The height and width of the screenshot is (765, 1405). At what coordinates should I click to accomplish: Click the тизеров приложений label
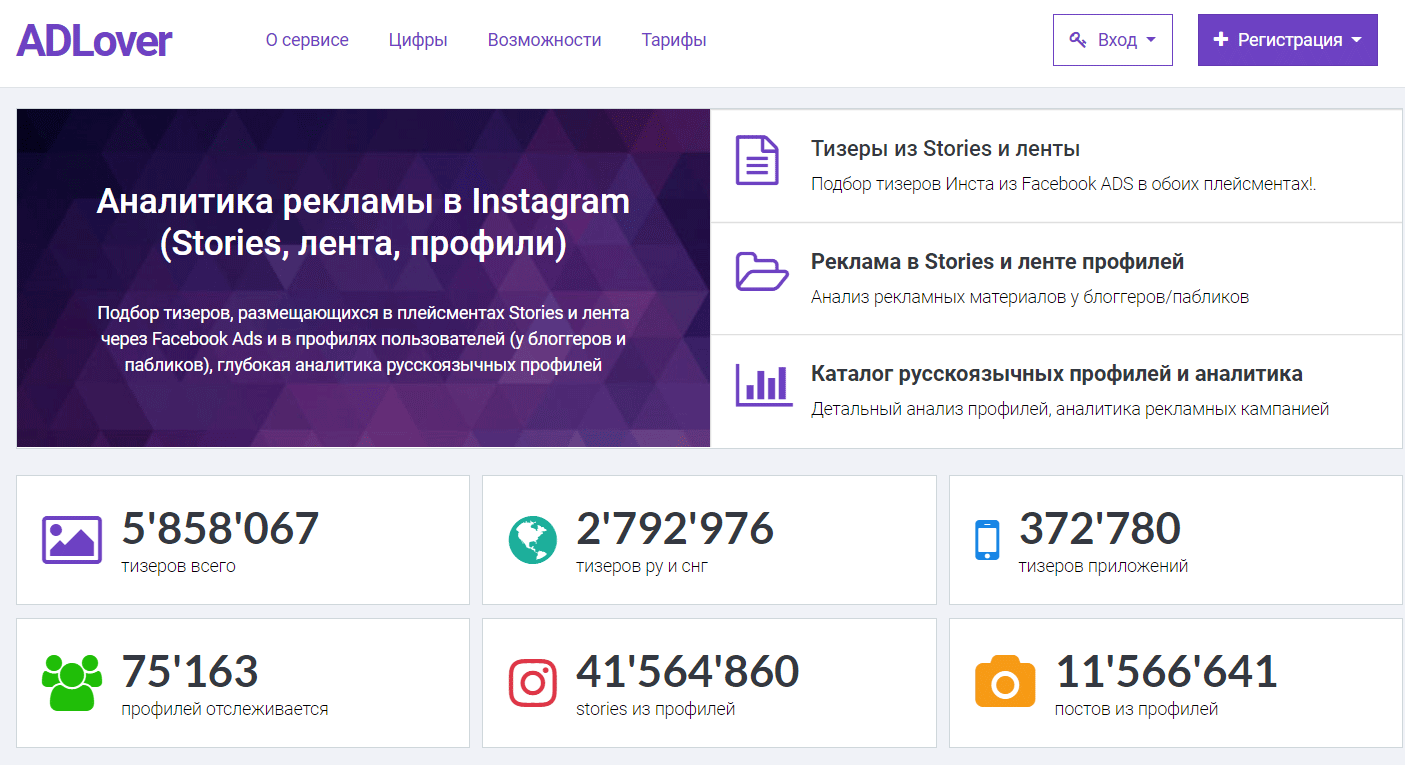pyautogui.click(x=1104, y=566)
